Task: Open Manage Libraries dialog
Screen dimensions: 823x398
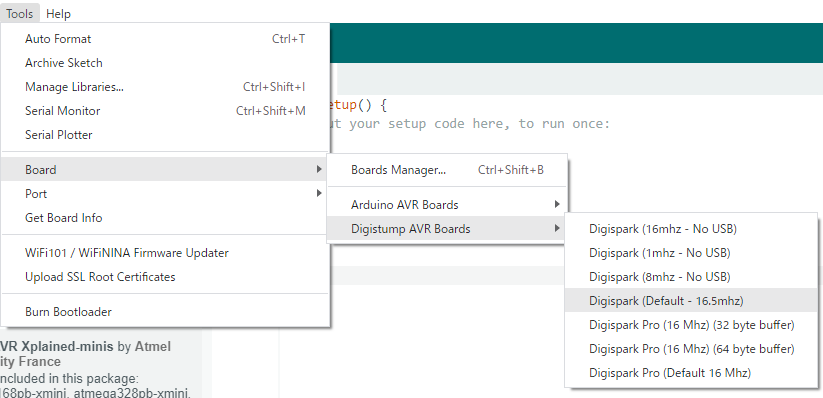Action: pos(165,87)
